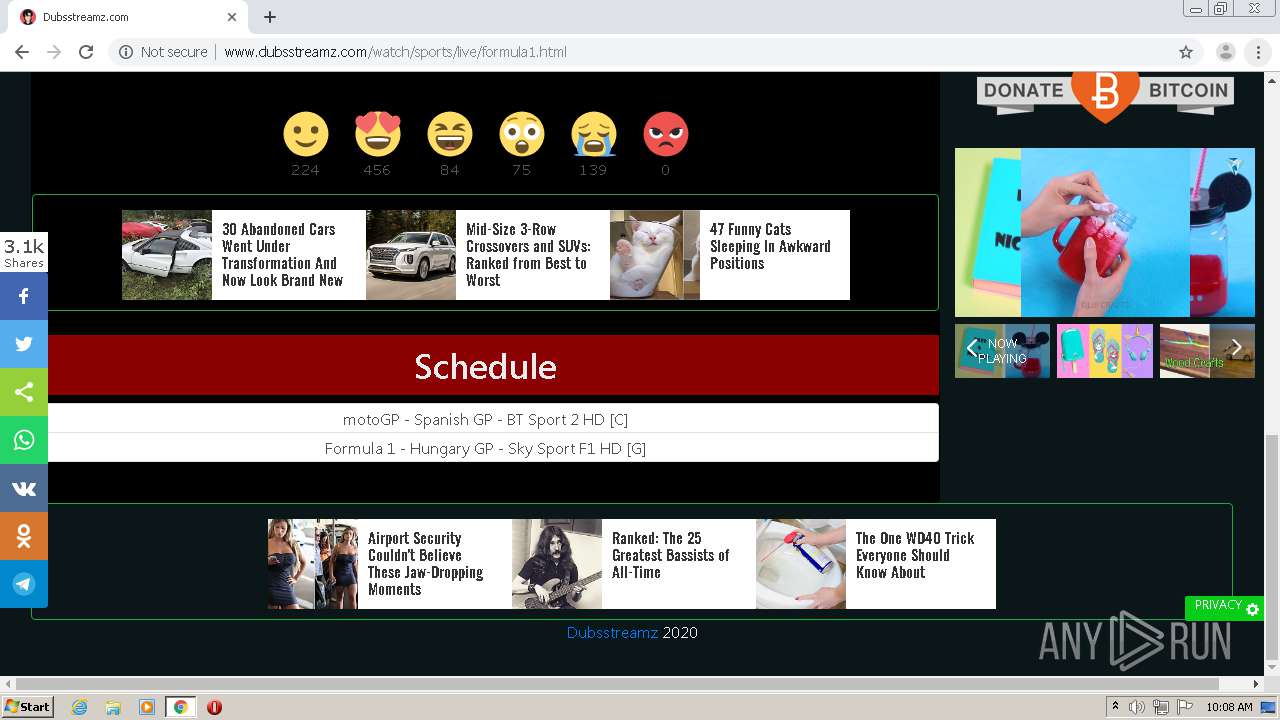Click the abandoned cars thumbnail image
Screen dimensions: 1280x720
167,255
